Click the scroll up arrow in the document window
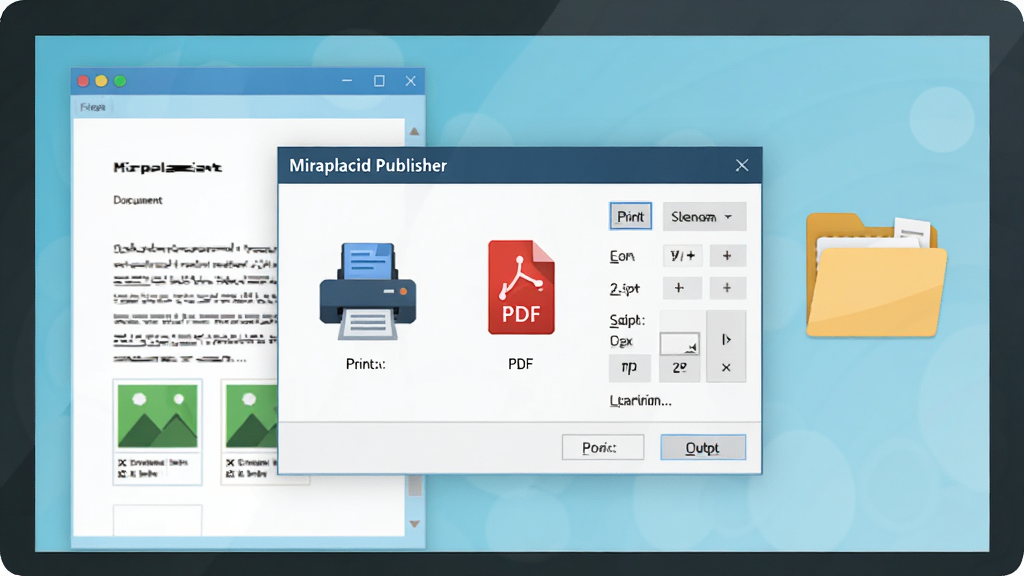The width and height of the screenshot is (1024, 576). 414,131
